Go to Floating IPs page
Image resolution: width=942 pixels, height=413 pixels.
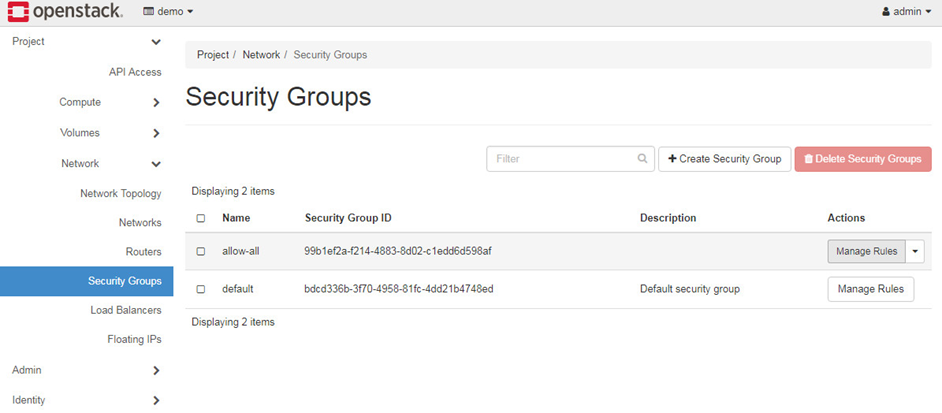coord(134,339)
